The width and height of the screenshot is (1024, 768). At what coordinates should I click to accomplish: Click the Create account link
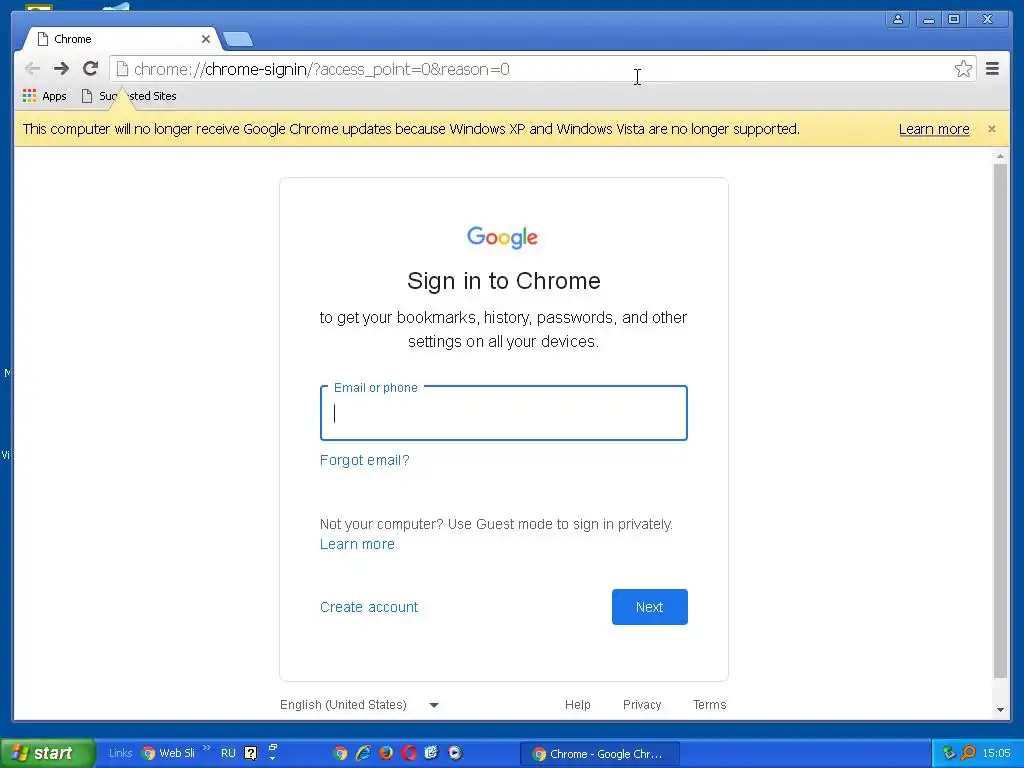tap(369, 607)
